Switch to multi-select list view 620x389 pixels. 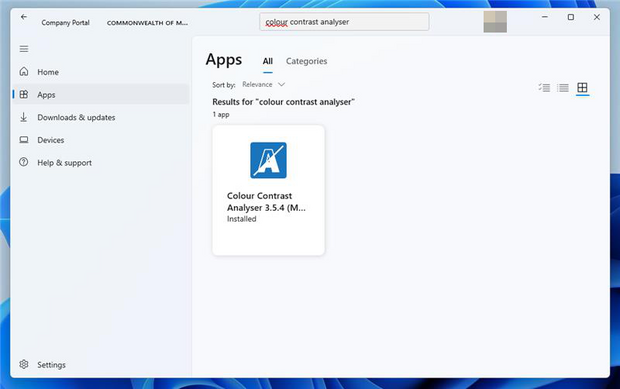(544, 87)
